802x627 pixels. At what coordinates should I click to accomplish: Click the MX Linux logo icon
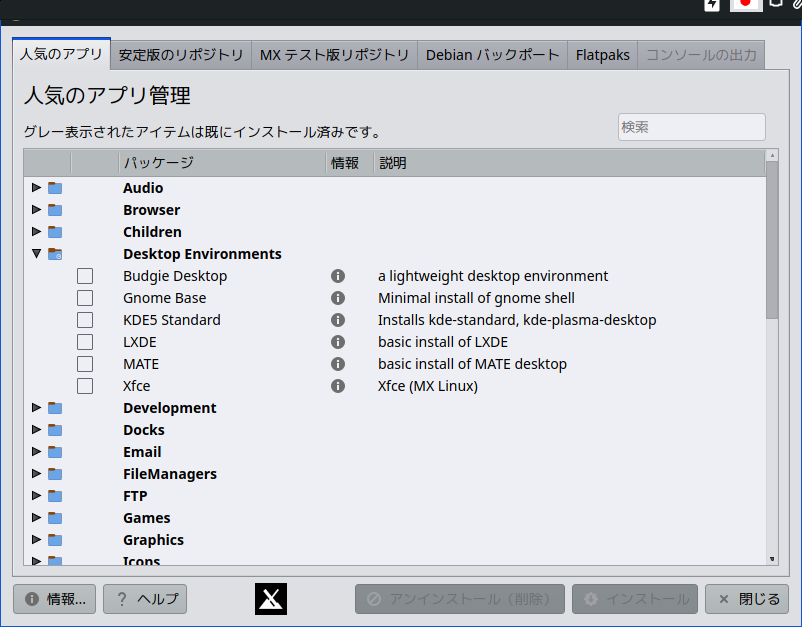point(271,599)
